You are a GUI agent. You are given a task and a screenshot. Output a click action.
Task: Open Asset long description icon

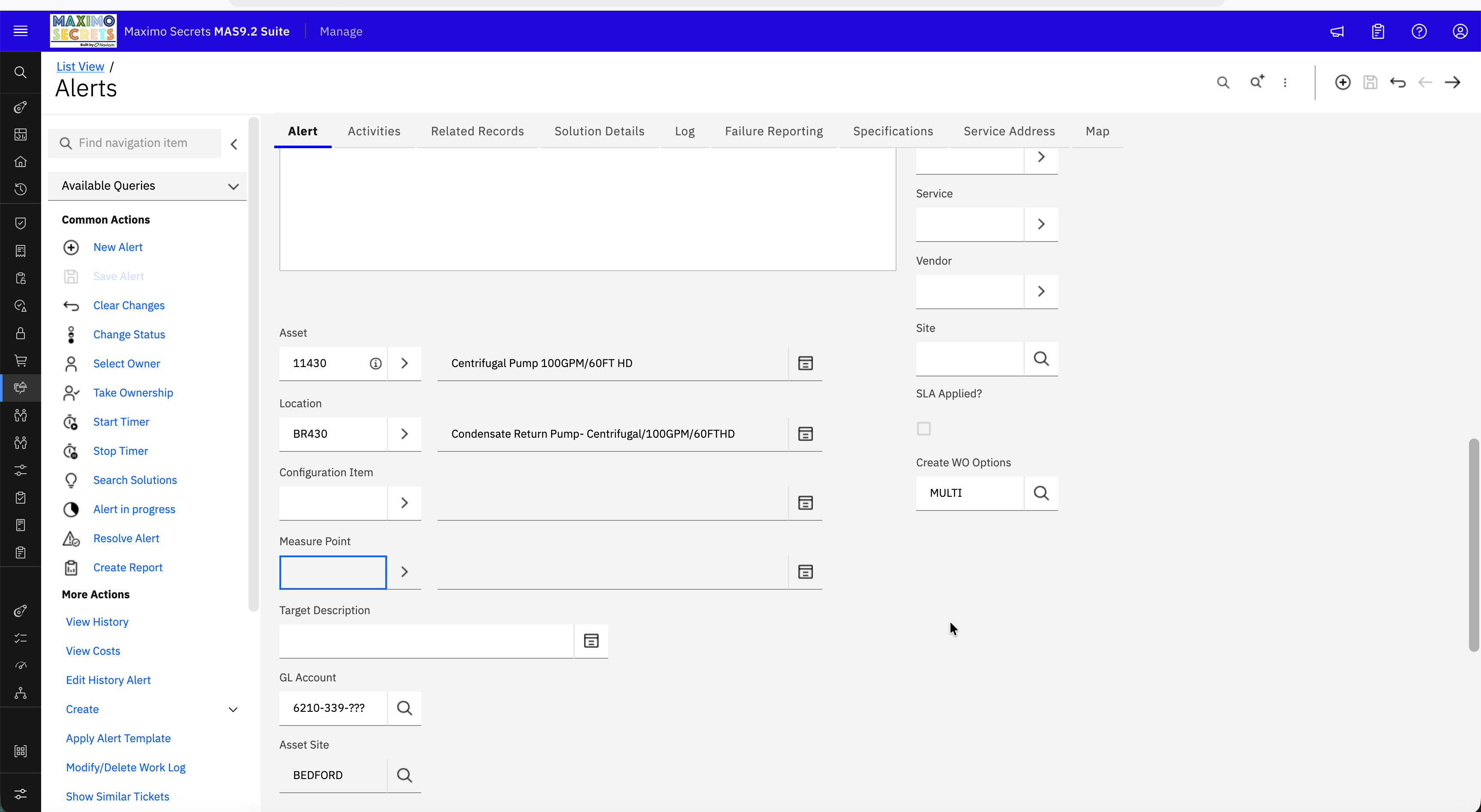pos(805,363)
